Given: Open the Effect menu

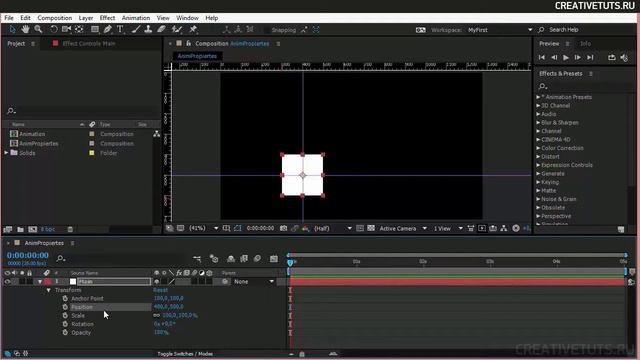Looking at the screenshot, I should coord(107,18).
